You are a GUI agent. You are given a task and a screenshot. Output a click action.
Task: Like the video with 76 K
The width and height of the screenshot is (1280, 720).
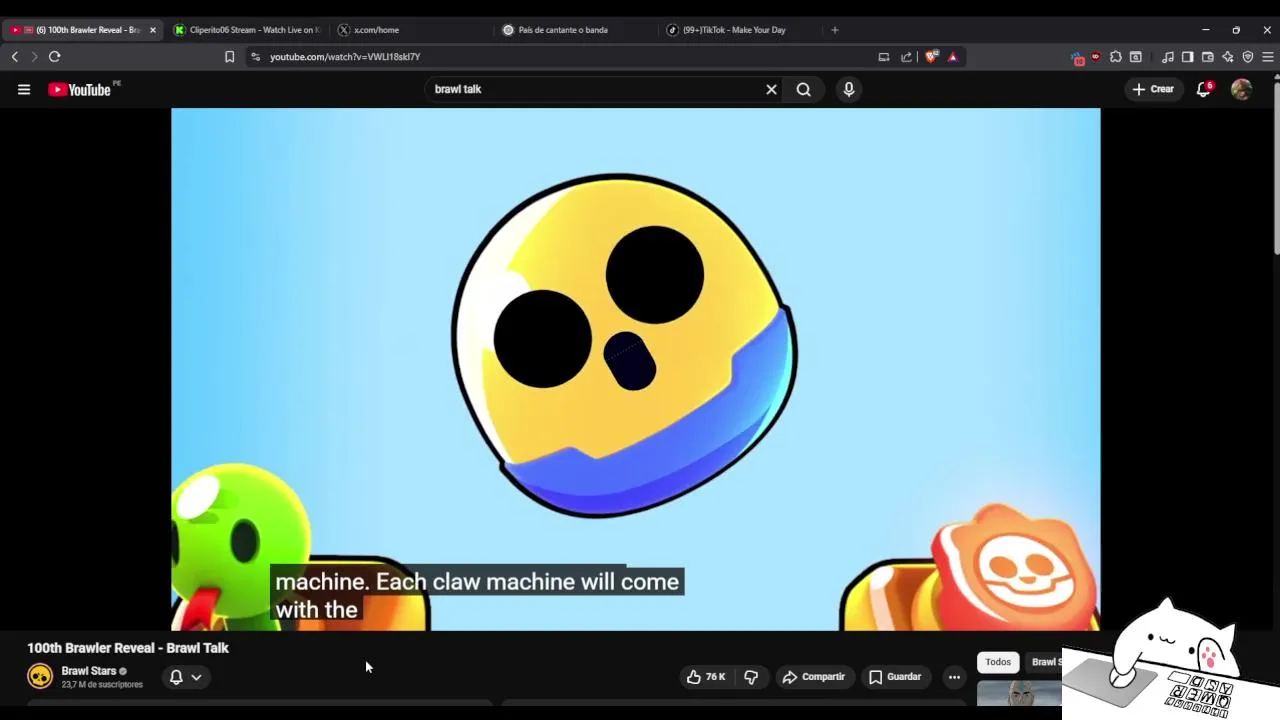(705, 677)
